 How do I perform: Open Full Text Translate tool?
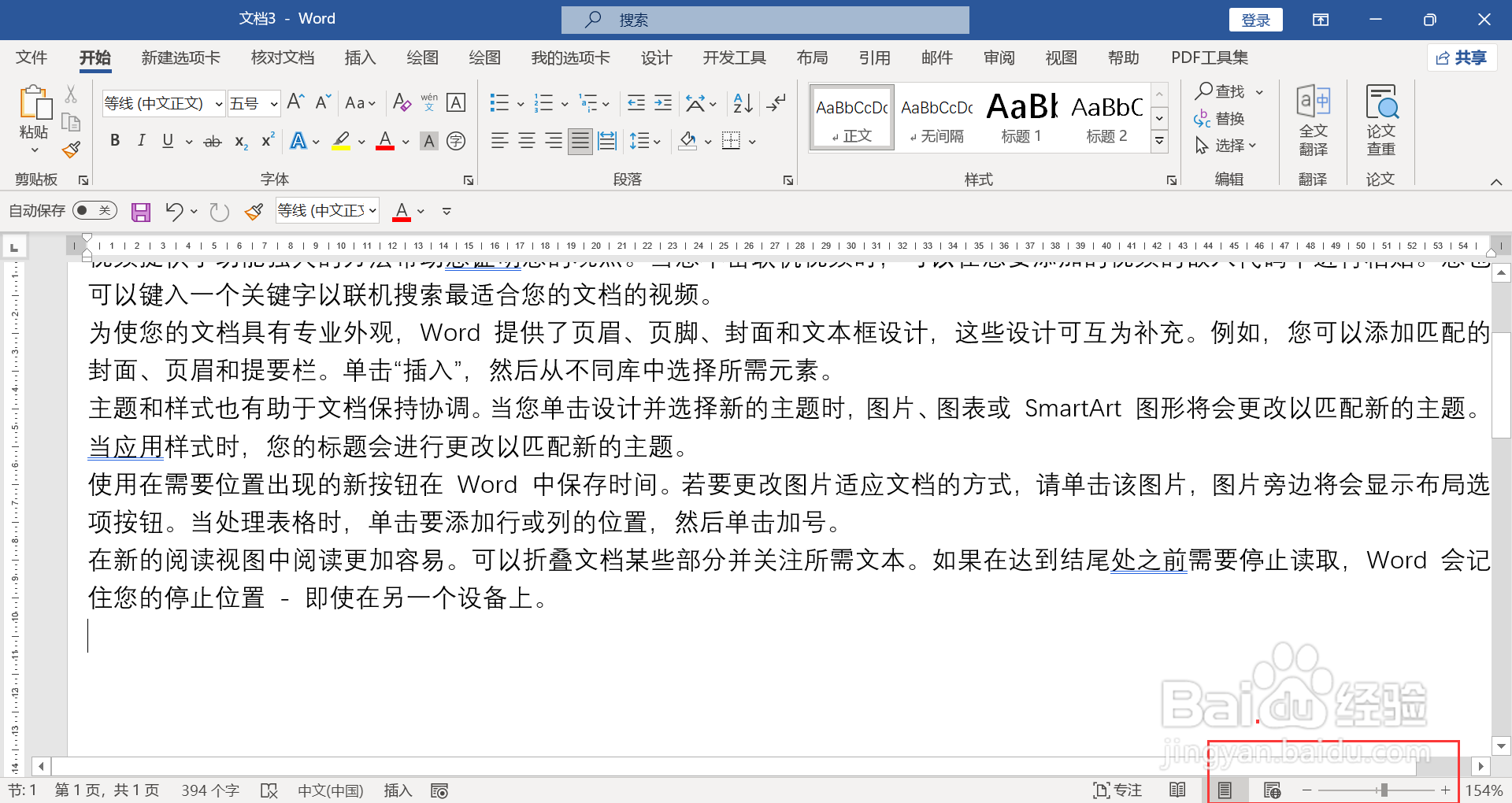1313,120
